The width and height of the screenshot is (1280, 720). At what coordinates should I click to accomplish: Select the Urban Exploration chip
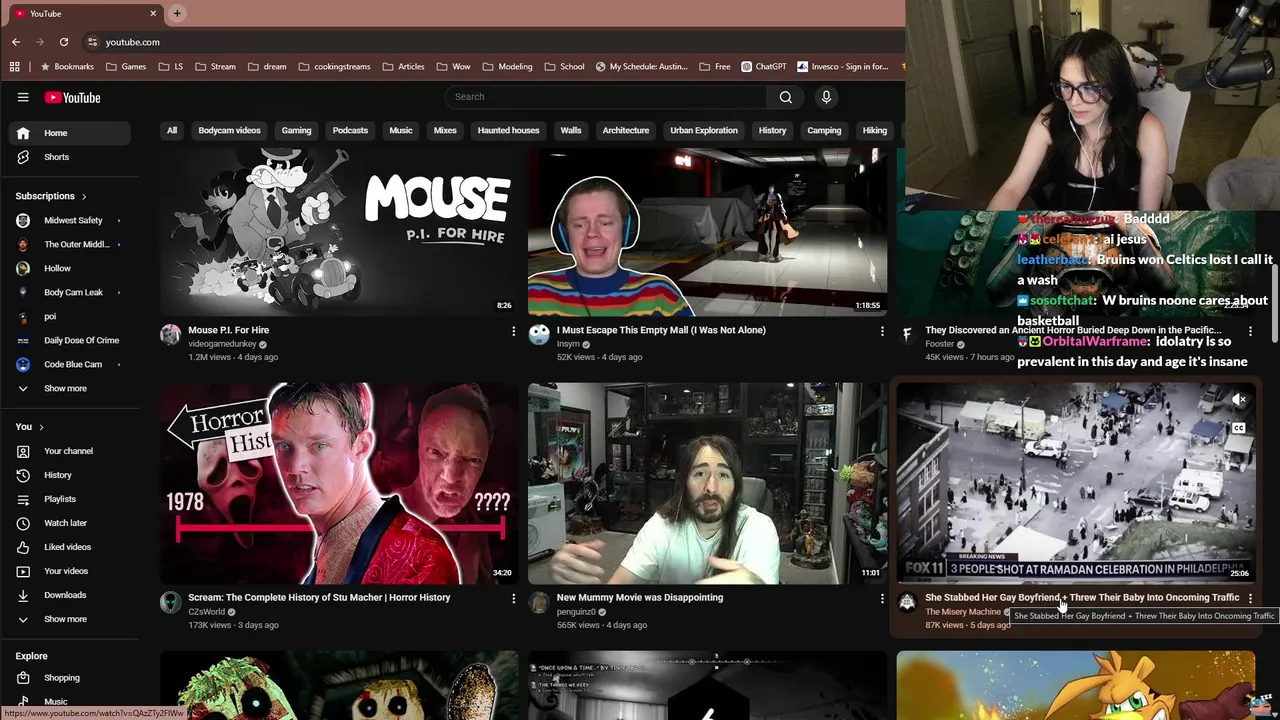click(704, 130)
